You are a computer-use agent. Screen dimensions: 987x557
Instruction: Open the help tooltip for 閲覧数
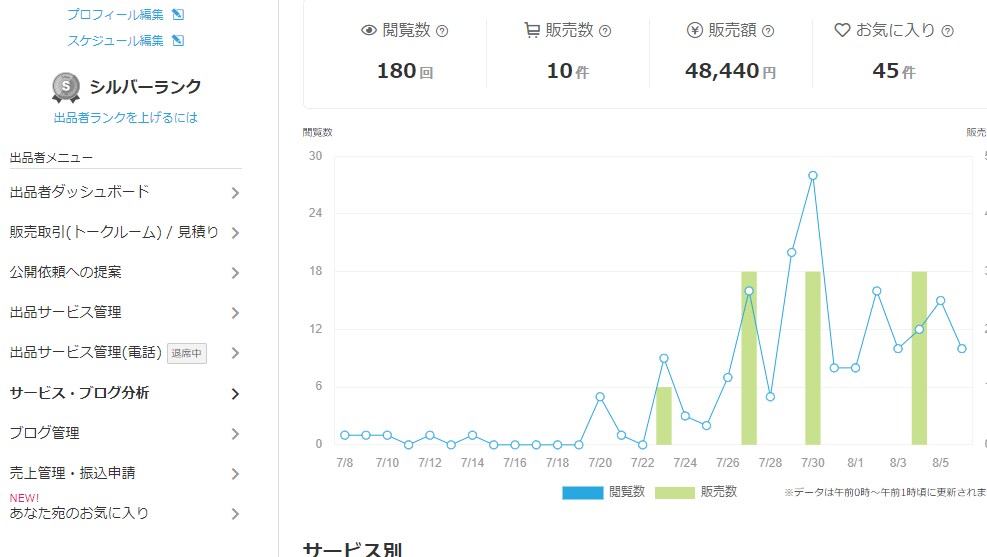(442, 31)
